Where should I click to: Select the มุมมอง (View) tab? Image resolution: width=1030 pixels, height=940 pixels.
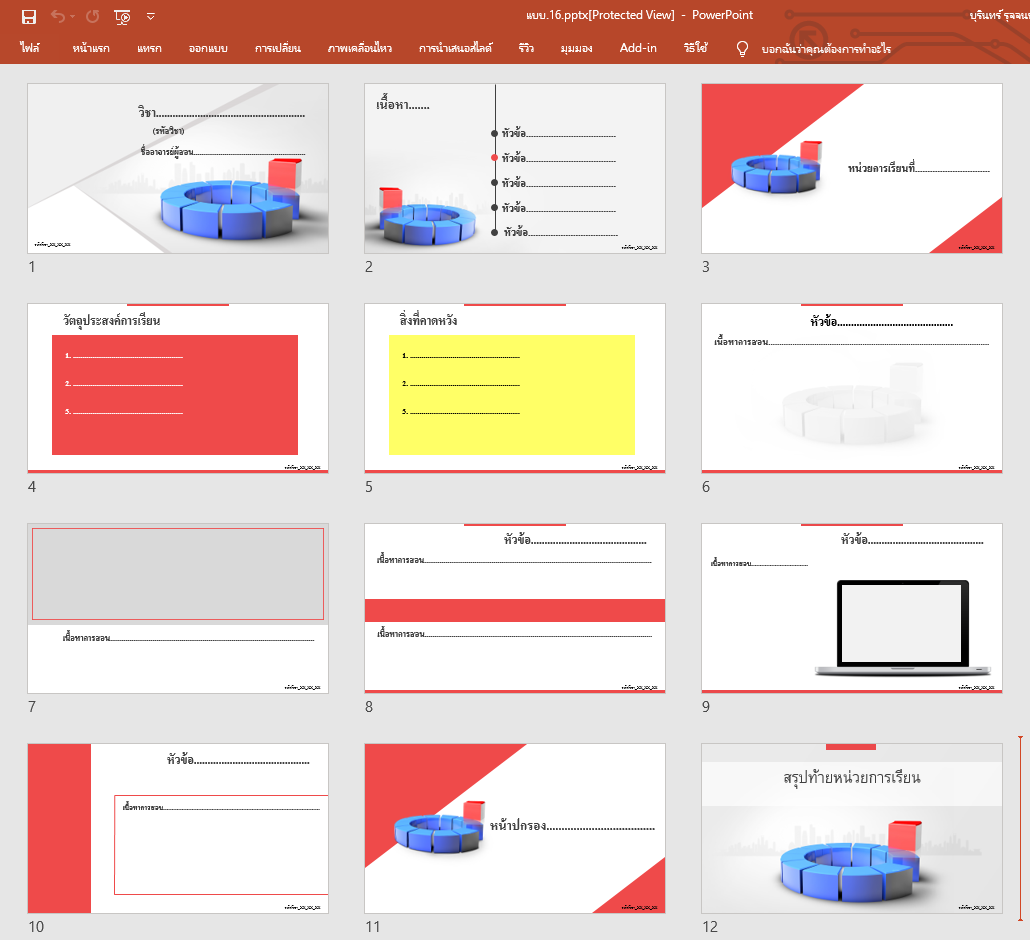click(576, 48)
